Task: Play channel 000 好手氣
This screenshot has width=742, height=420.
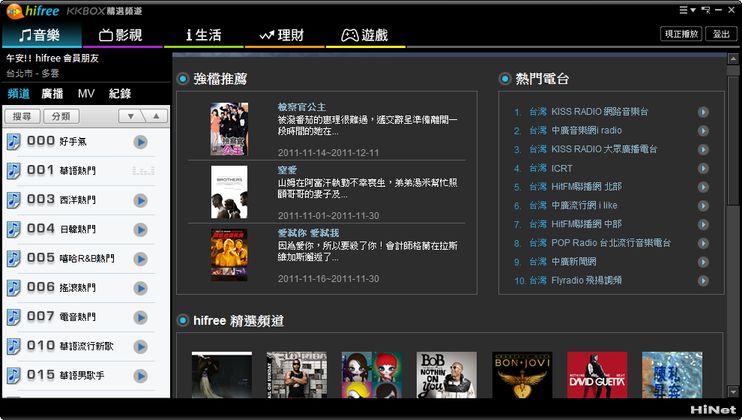Action: point(141,142)
